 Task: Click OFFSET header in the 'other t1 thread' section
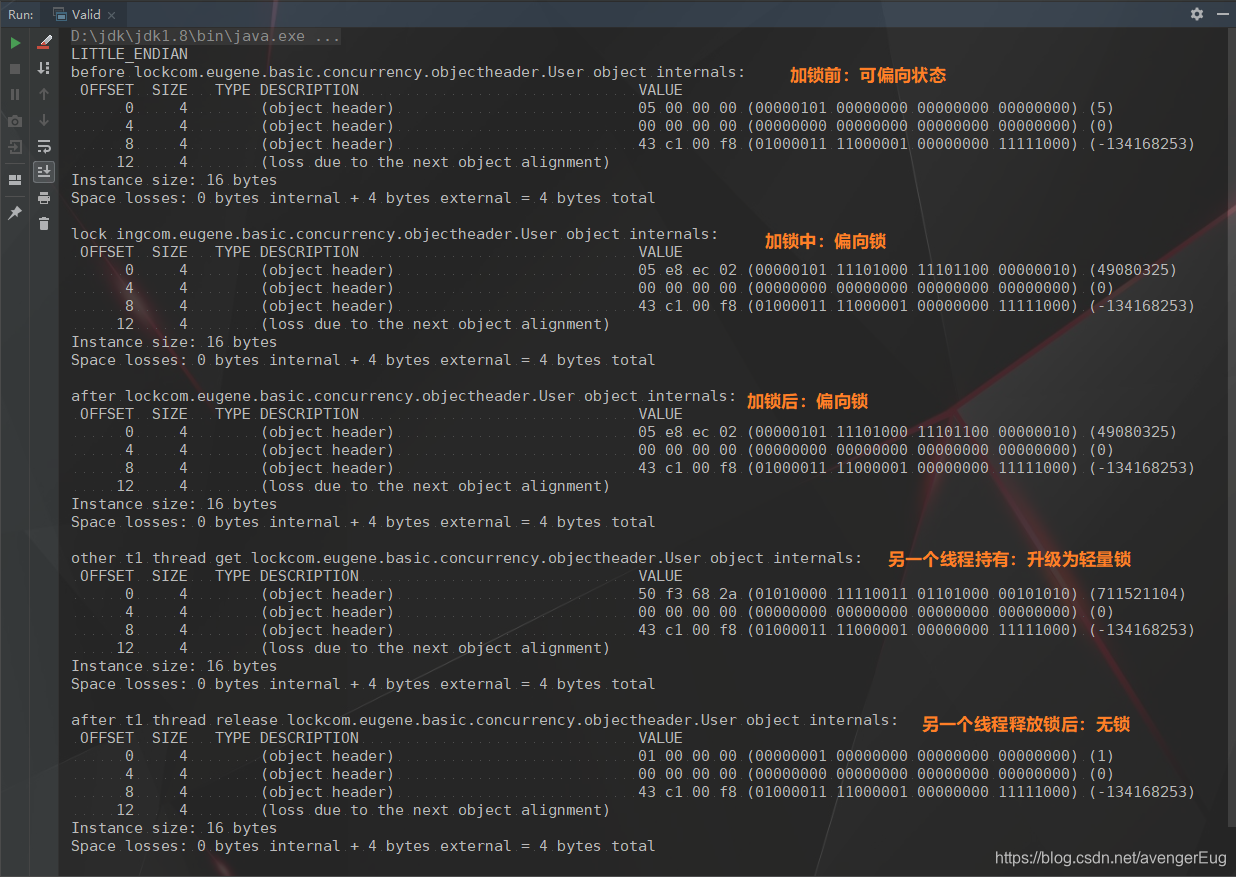tap(106, 576)
